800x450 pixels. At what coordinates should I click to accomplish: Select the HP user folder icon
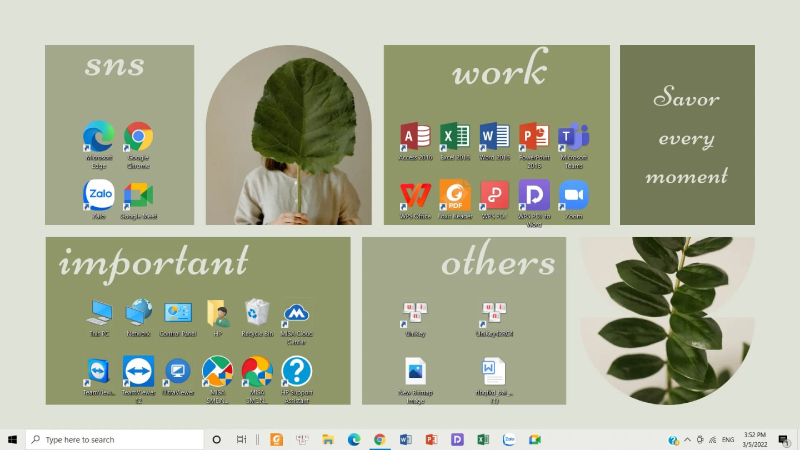218,317
